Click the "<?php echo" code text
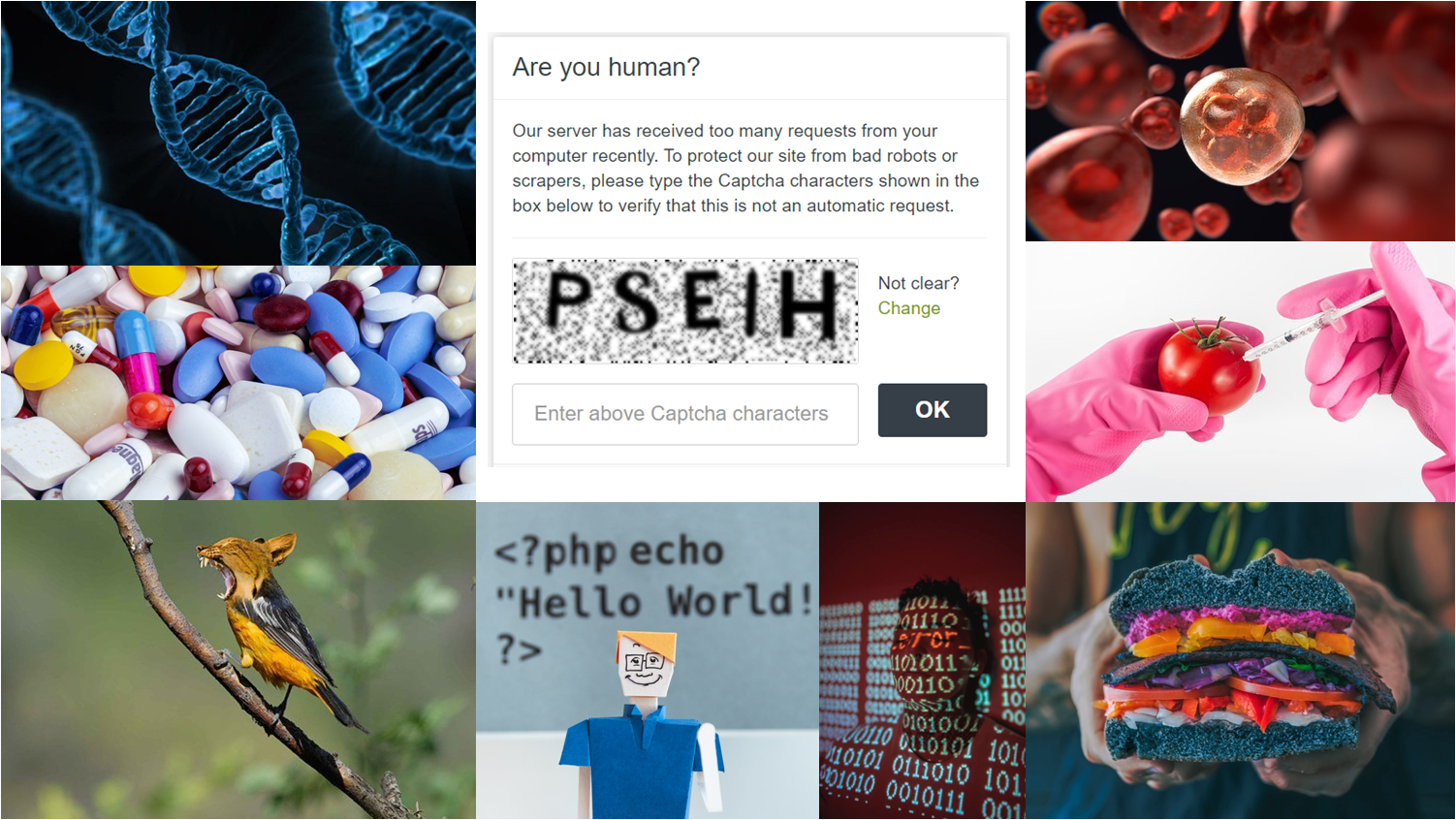 (x=609, y=552)
